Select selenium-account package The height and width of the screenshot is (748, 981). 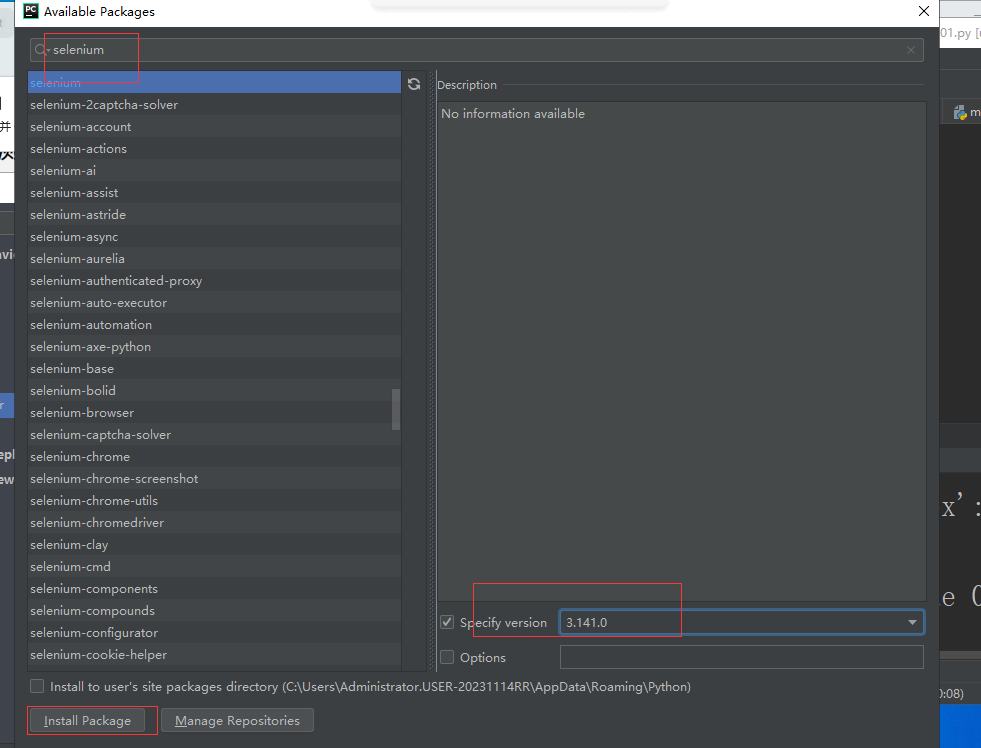[x=214, y=126]
